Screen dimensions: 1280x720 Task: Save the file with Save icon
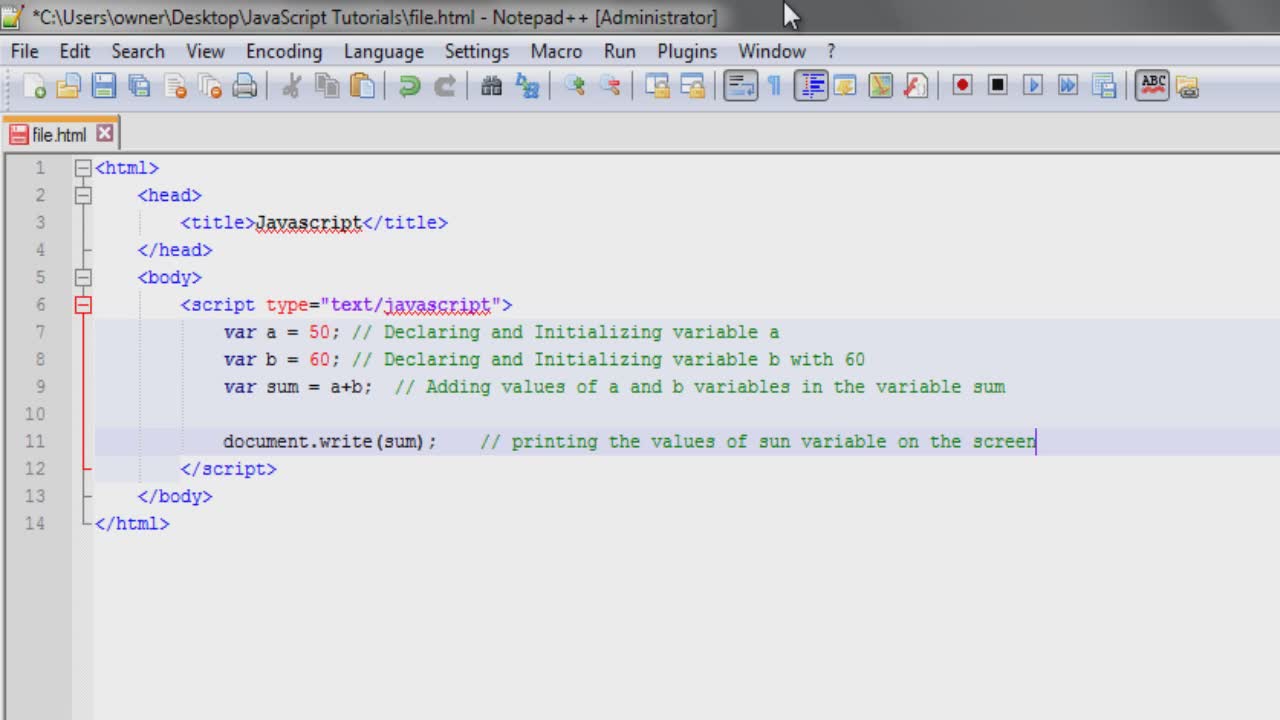[104, 86]
